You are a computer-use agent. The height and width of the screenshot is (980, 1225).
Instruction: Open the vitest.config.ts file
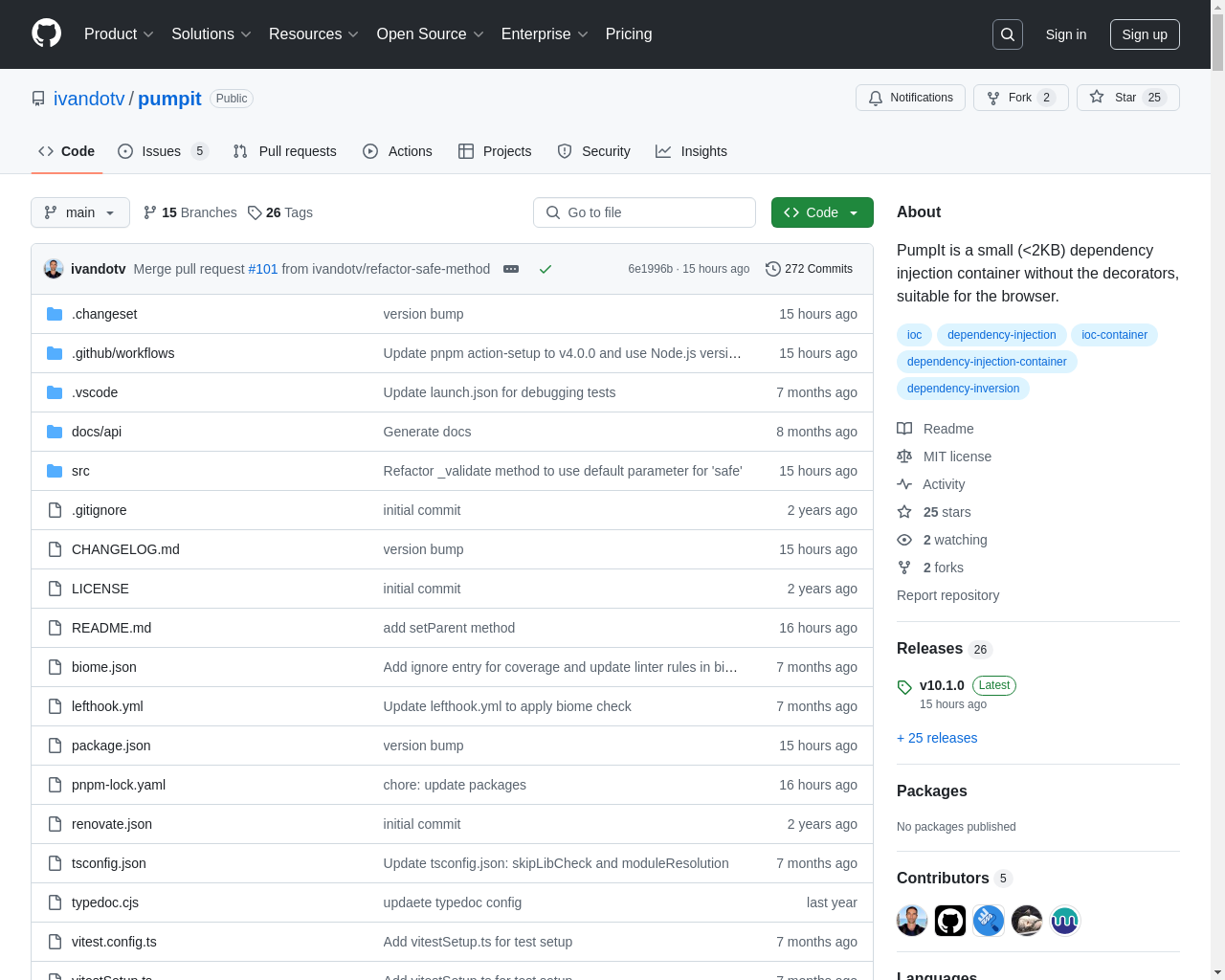[x=114, y=942]
